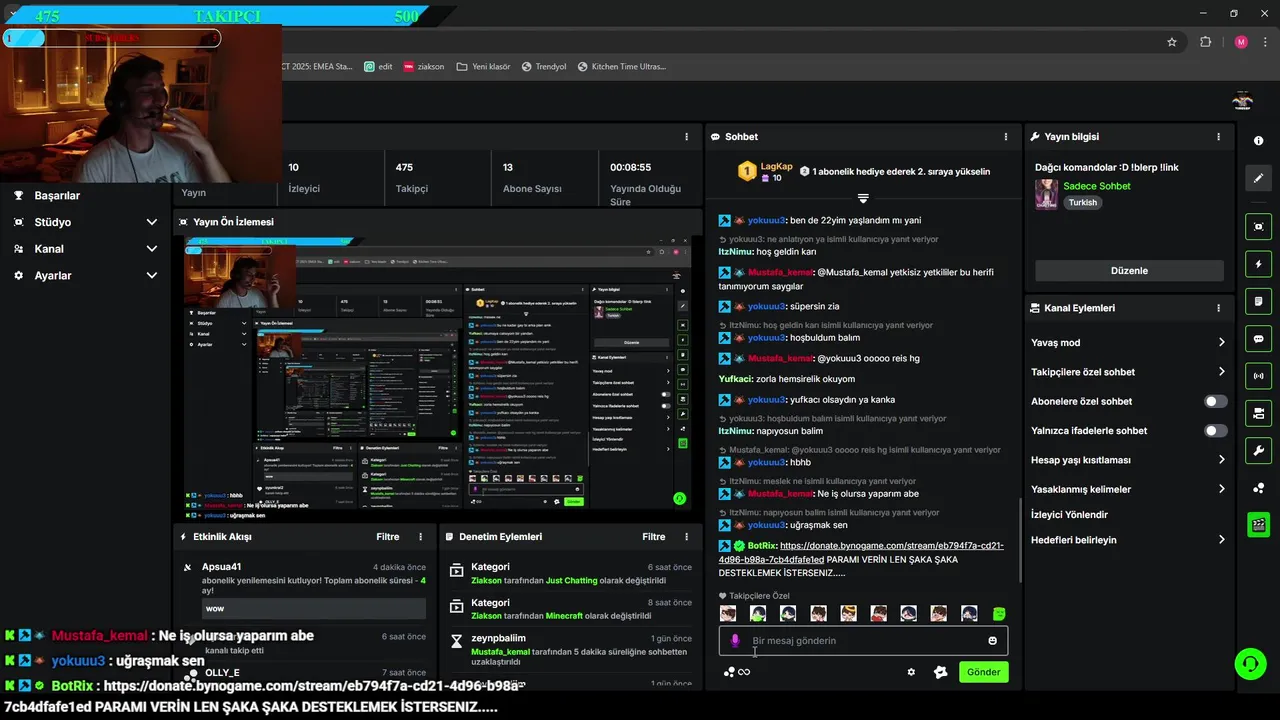Click Filtre in the Etkinlik Akışı panel
This screenshot has width=1280, height=720.
tap(388, 537)
